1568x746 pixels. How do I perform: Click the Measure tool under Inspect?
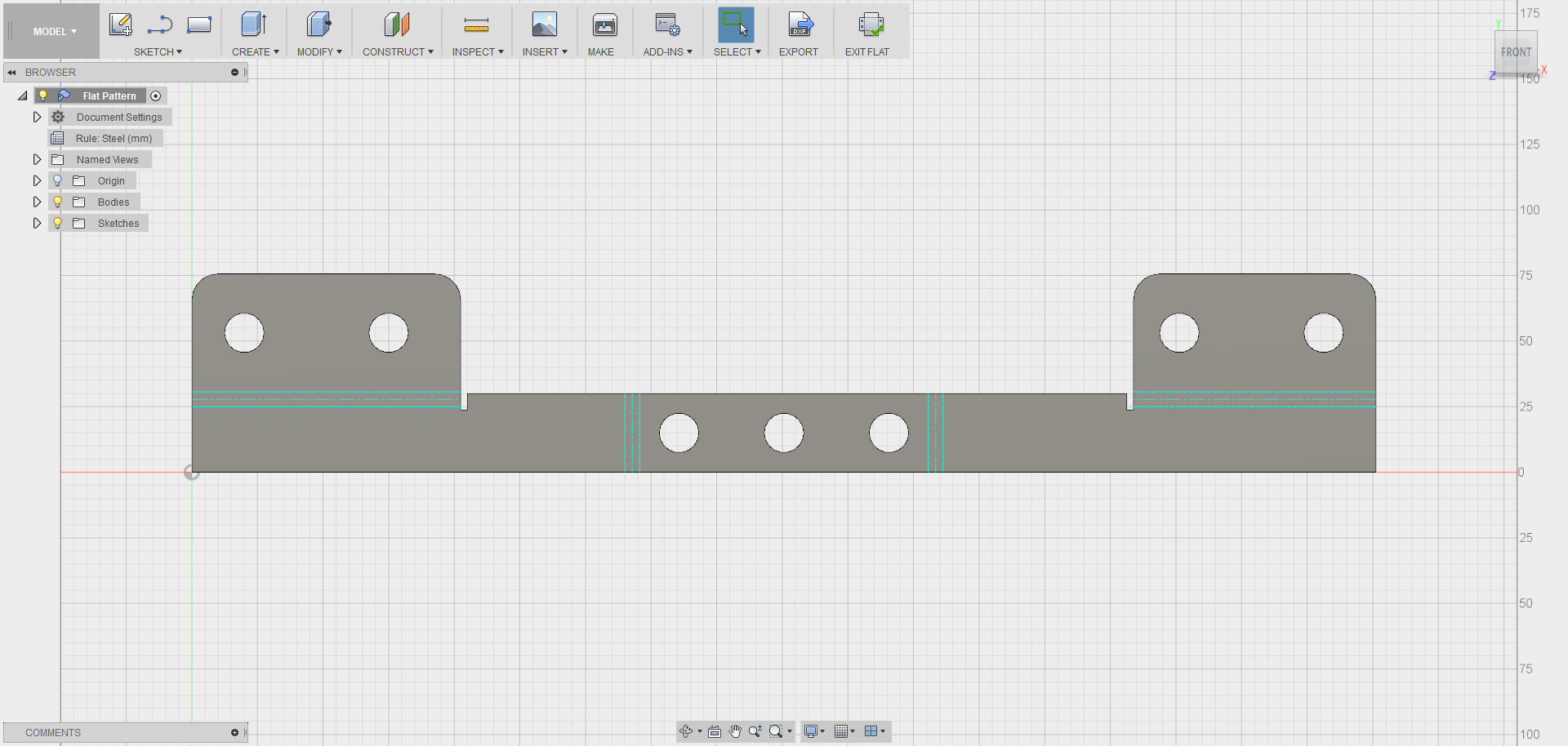[476, 24]
